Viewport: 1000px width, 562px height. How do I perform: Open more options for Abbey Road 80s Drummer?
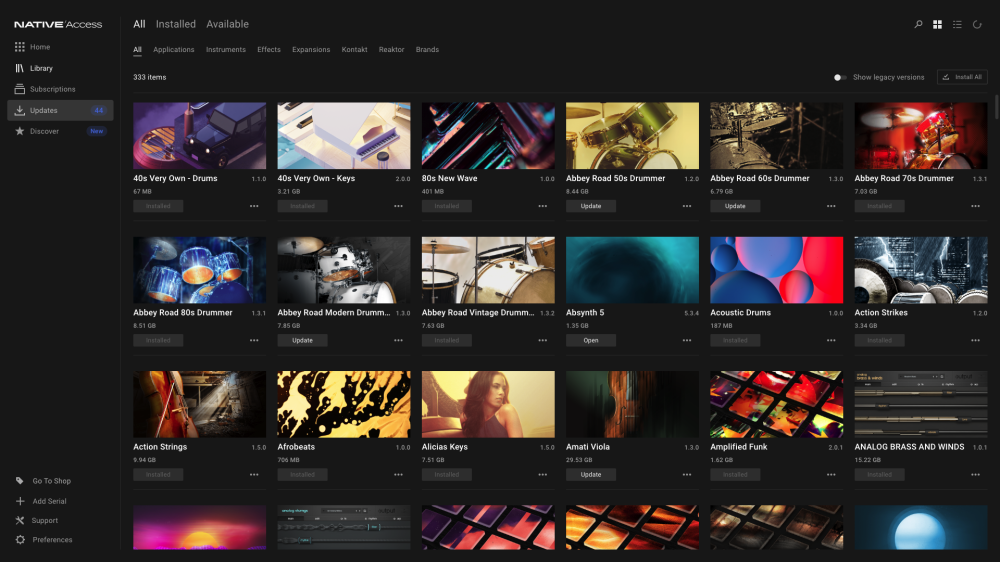[x=254, y=341]
